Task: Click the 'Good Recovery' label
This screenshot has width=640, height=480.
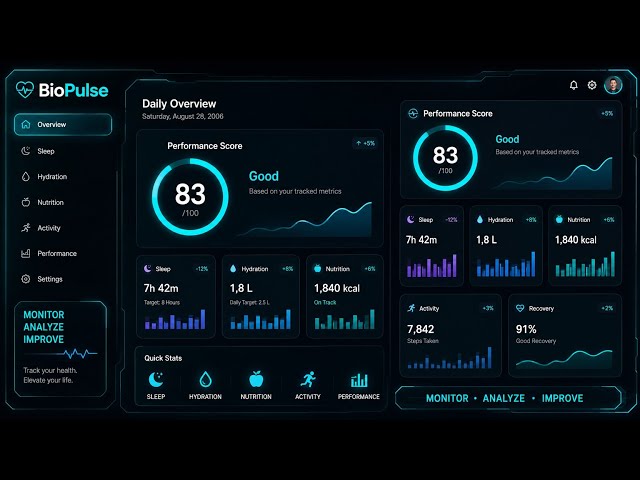Action: tap(536, 341)
